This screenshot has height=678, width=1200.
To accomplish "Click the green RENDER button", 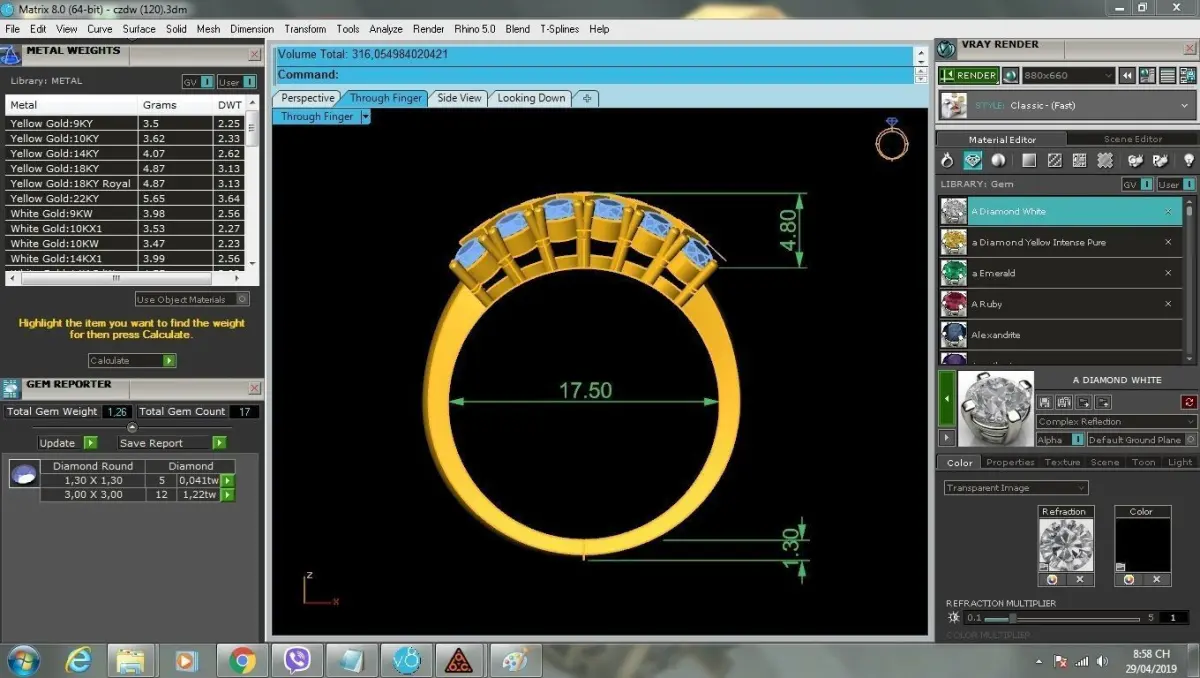I will [968, 75].
